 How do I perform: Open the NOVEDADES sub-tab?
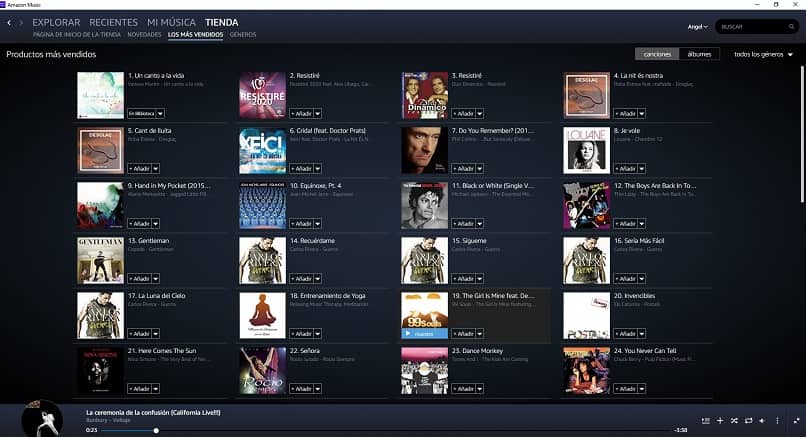click(x=144, y=34)
